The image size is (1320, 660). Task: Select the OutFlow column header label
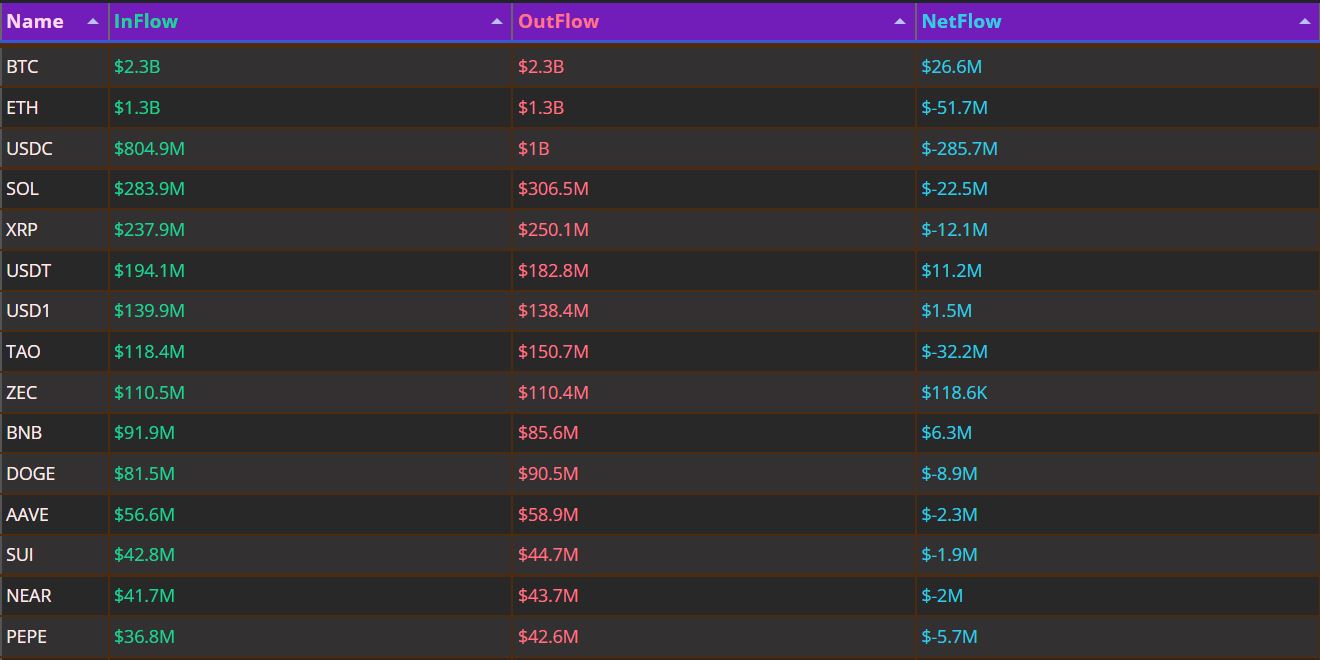tap(558, 21)
